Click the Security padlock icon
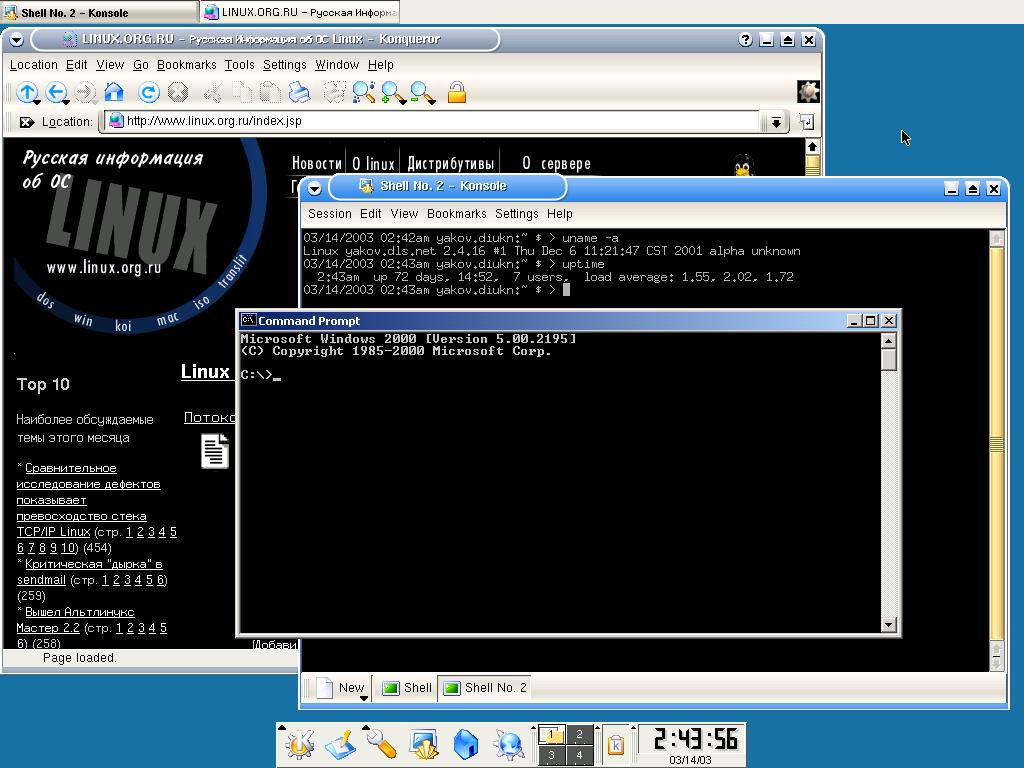1024x768 pixels. [x=457, y=92]
